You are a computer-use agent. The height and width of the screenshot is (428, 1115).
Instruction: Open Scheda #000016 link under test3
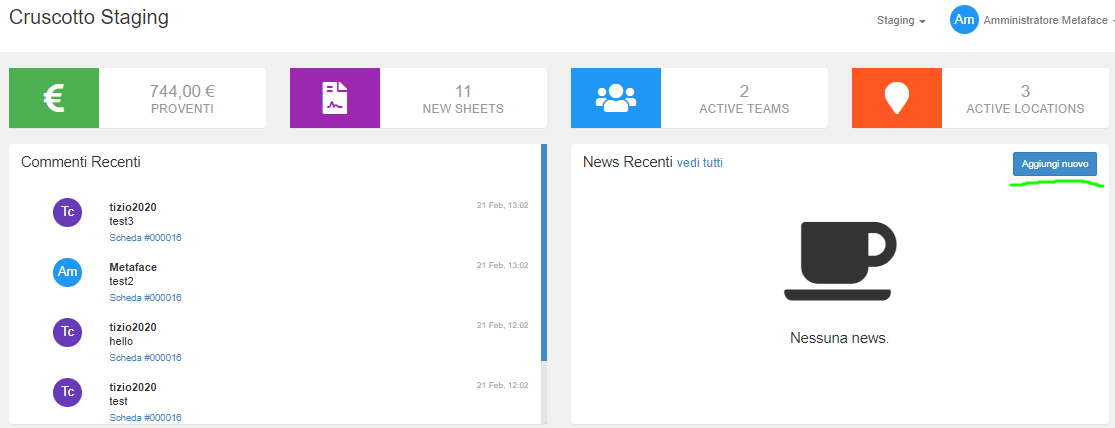click(x=145, y=238)
